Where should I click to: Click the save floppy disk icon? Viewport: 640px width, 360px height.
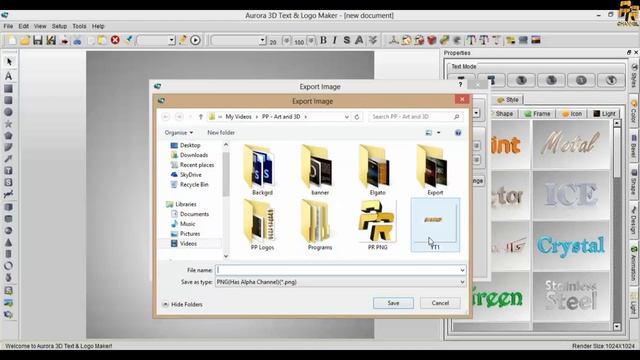[x=38, y=40]
